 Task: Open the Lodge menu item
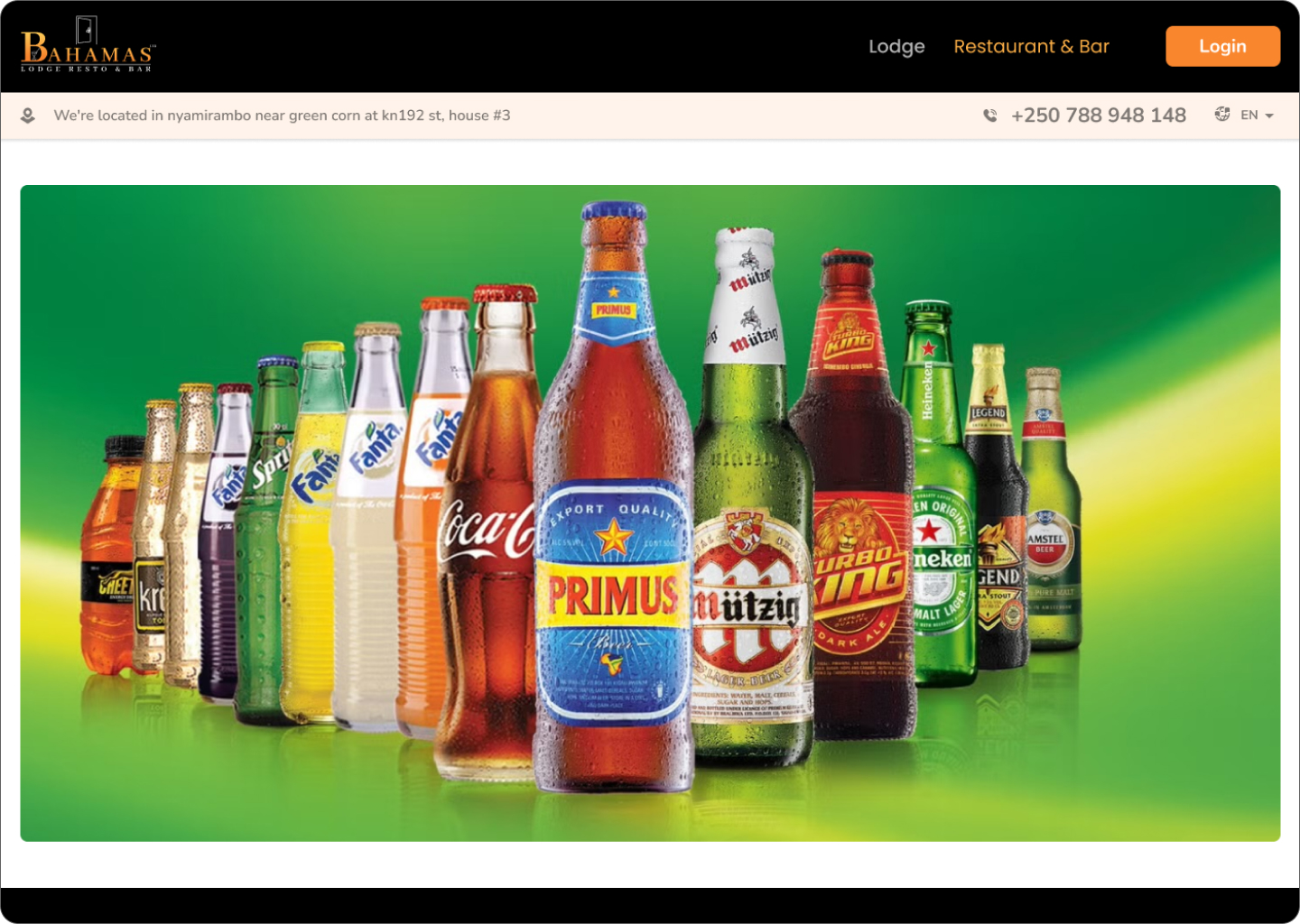[x=896, y=46]
